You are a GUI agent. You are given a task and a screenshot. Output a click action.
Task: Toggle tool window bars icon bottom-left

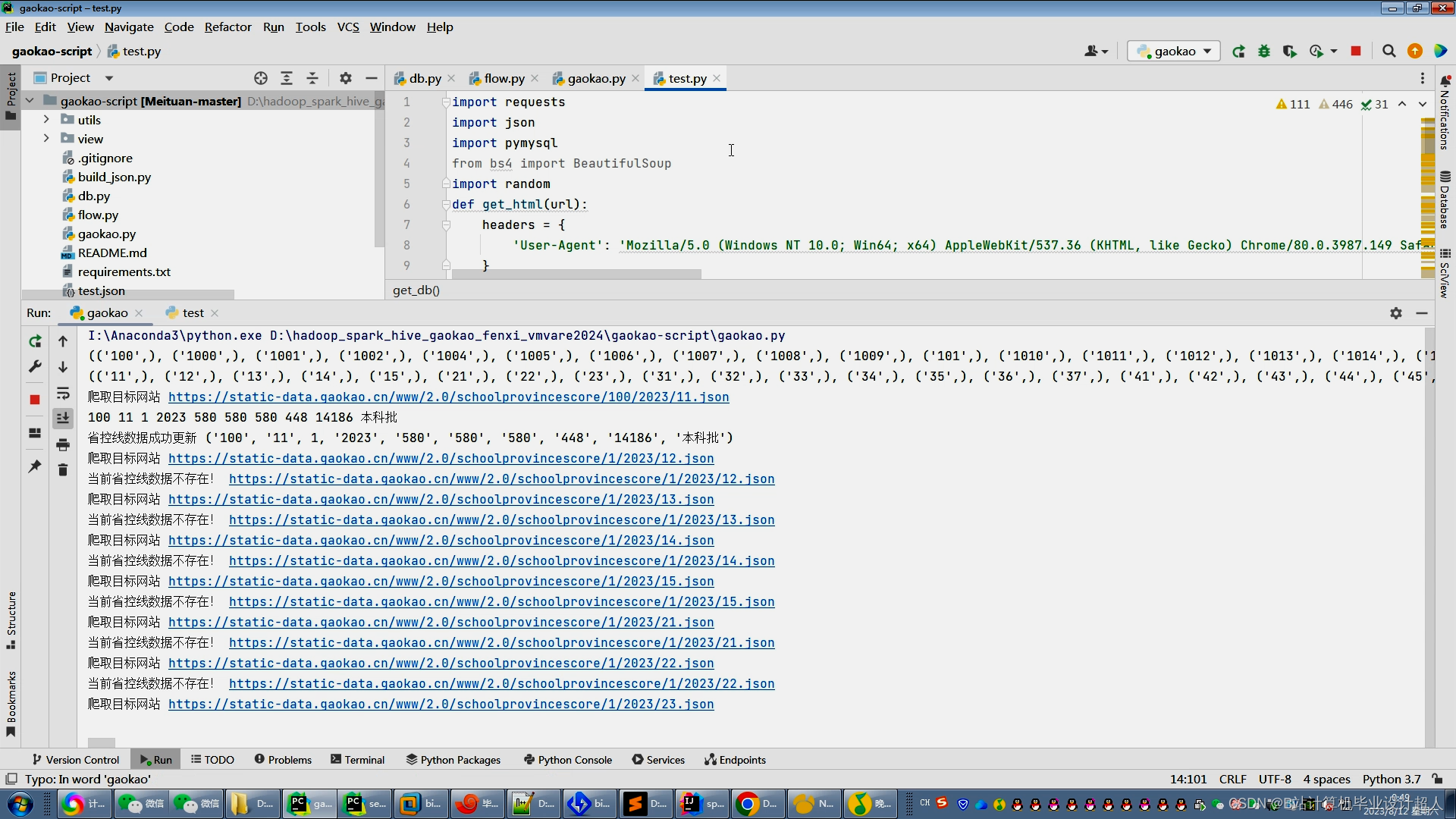coord(11,779)
